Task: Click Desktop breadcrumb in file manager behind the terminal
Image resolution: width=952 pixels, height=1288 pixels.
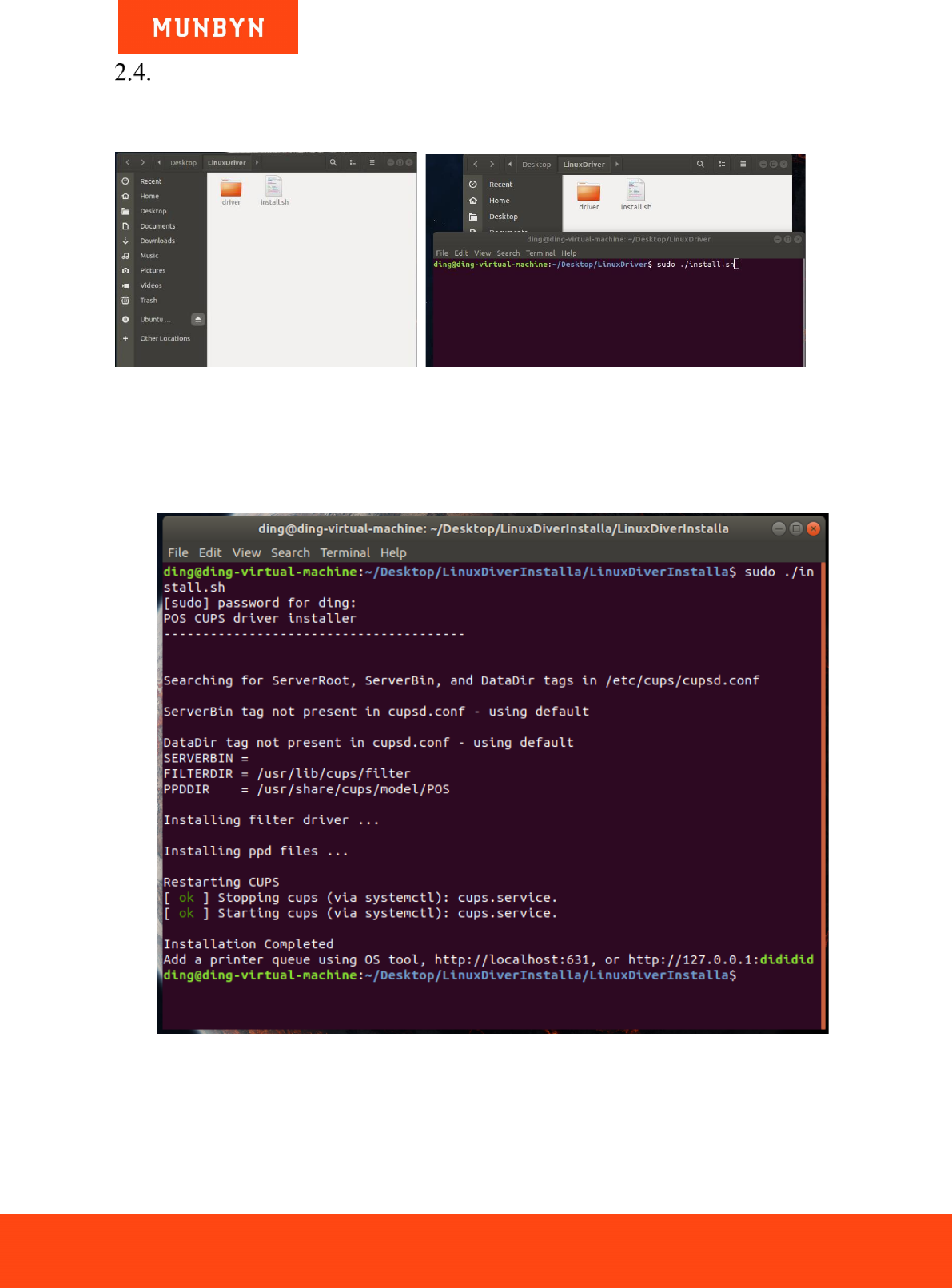Action: click(536, 165)
